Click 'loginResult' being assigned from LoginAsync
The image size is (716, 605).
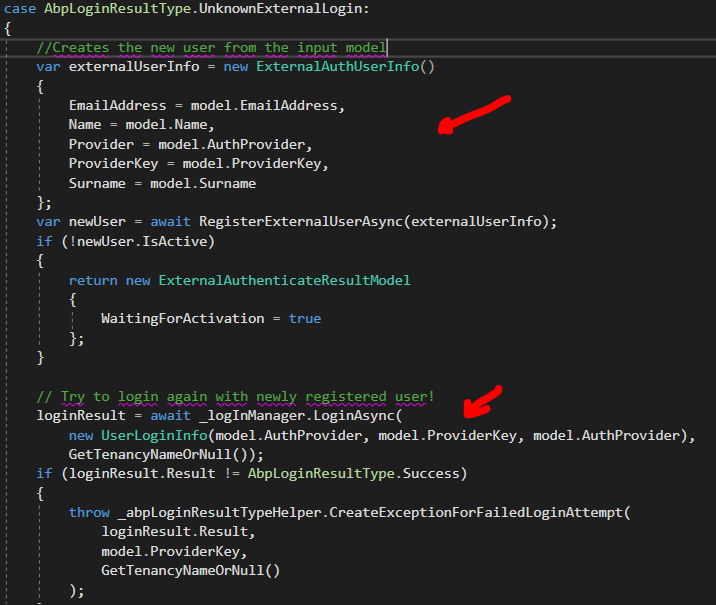click(81, 416)
